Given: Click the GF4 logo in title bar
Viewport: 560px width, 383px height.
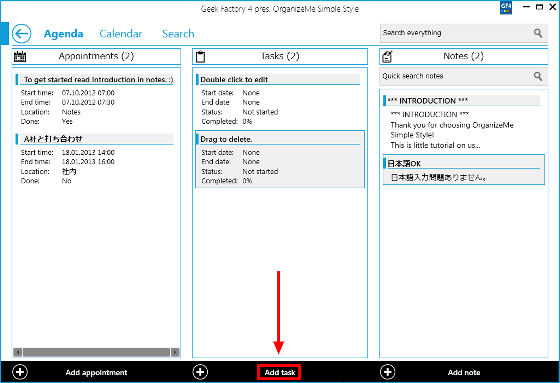Looking at the screenshot, I should click(x=506, y=8).
